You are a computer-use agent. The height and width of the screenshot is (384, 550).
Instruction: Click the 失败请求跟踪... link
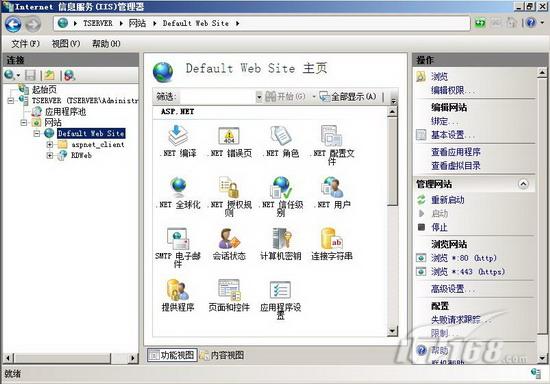(x=460, y=319)
